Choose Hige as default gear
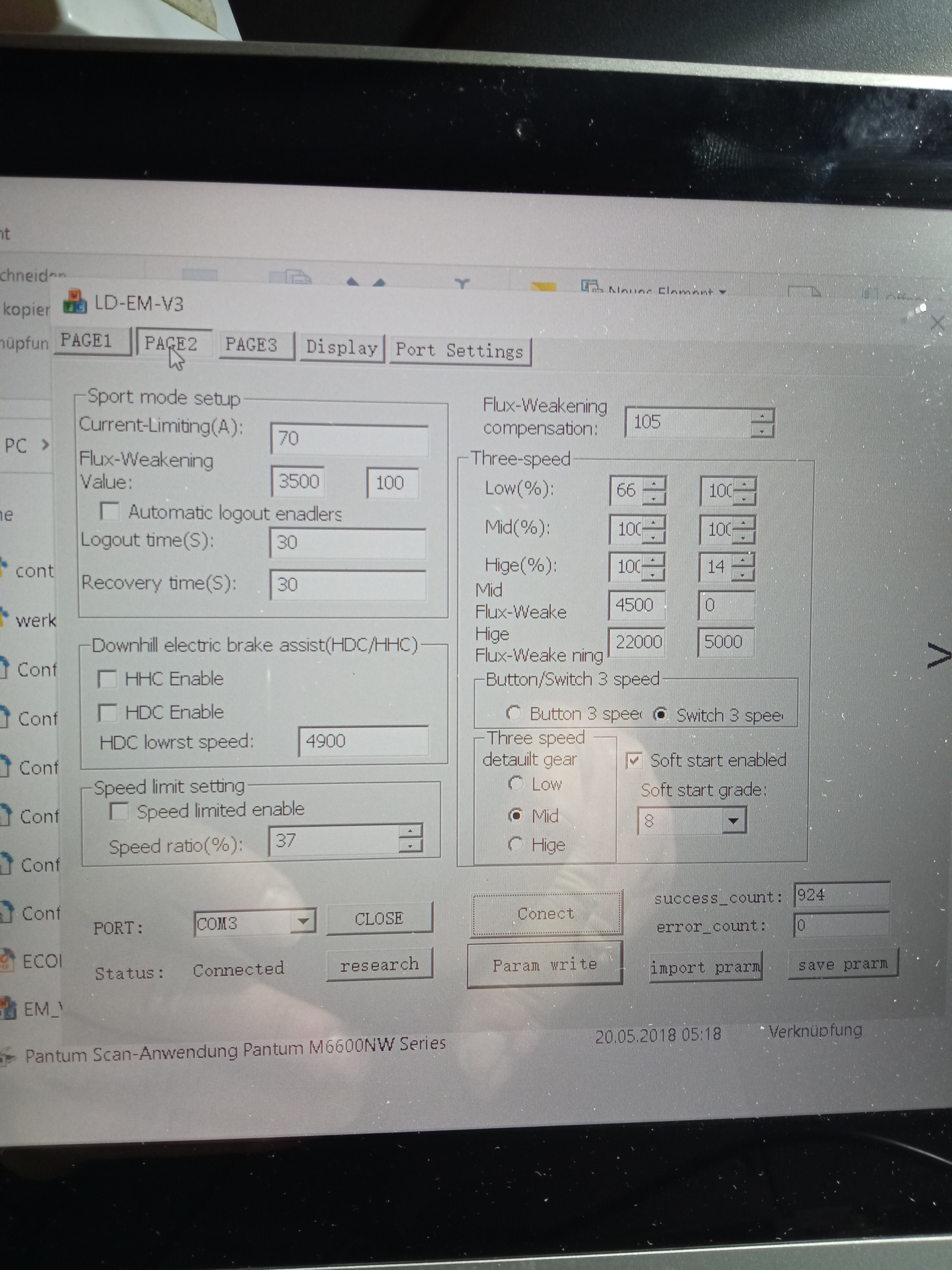Screen dimensions: 952x1270 click(x=515, y=844)
